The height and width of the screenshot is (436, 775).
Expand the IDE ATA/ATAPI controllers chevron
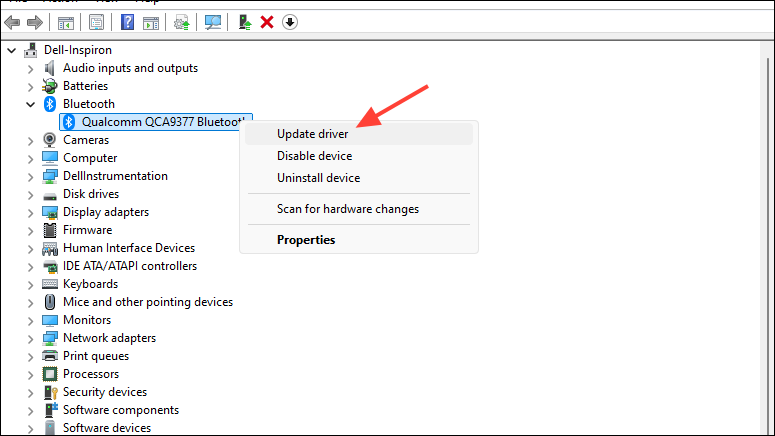tap(31, 267)
